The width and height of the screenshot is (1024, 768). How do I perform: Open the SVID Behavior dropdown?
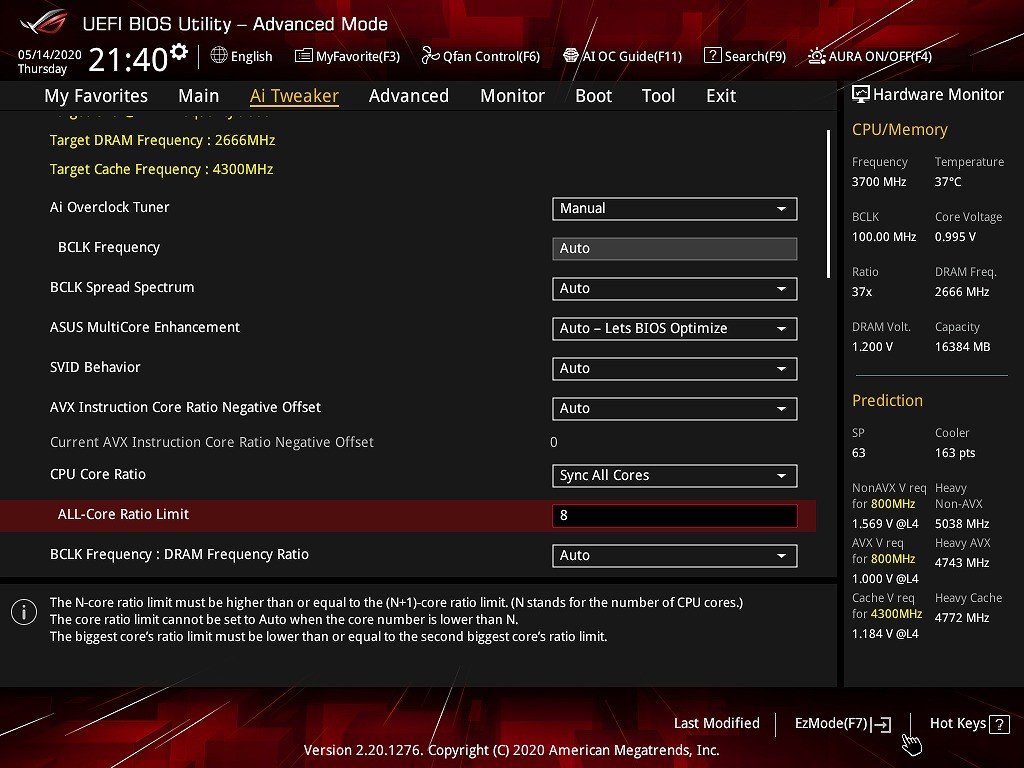pos(674,369)
